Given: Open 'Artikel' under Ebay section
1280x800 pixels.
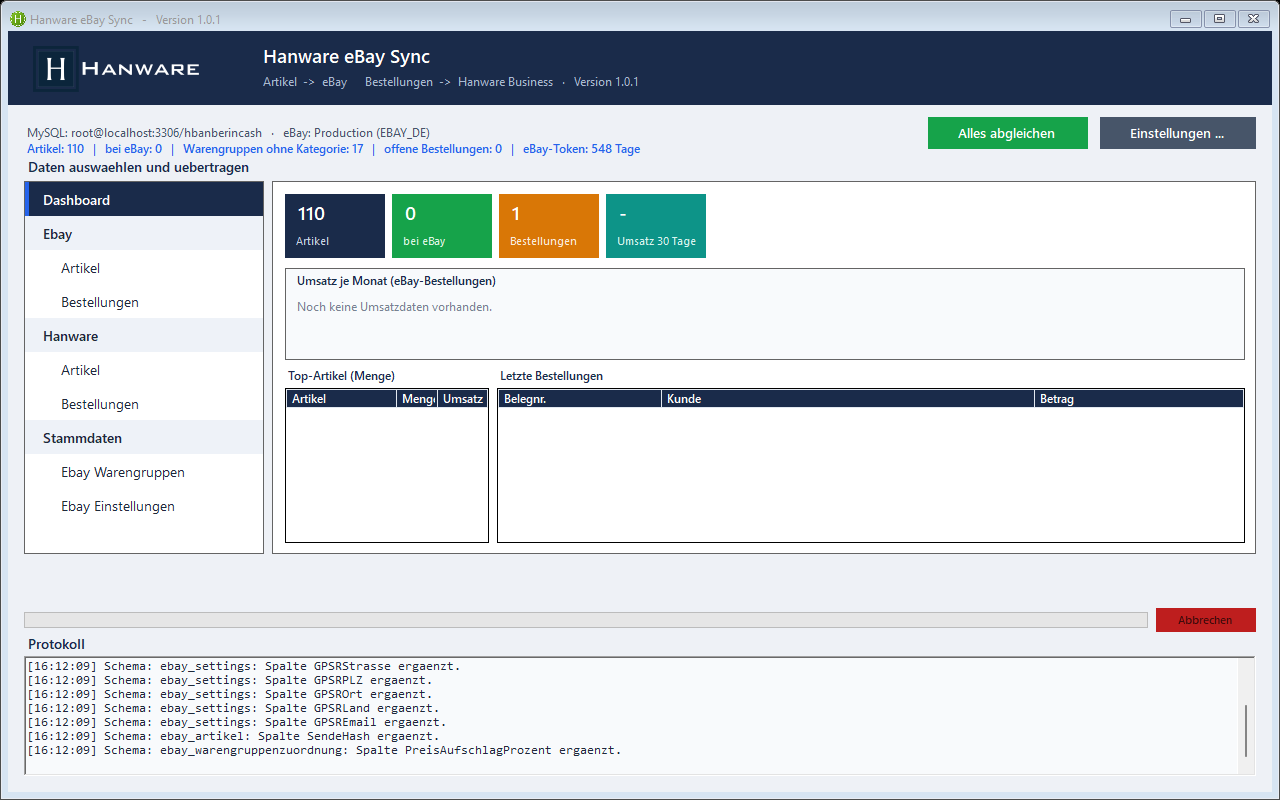Looking at the screenshot, I should 145,268.
